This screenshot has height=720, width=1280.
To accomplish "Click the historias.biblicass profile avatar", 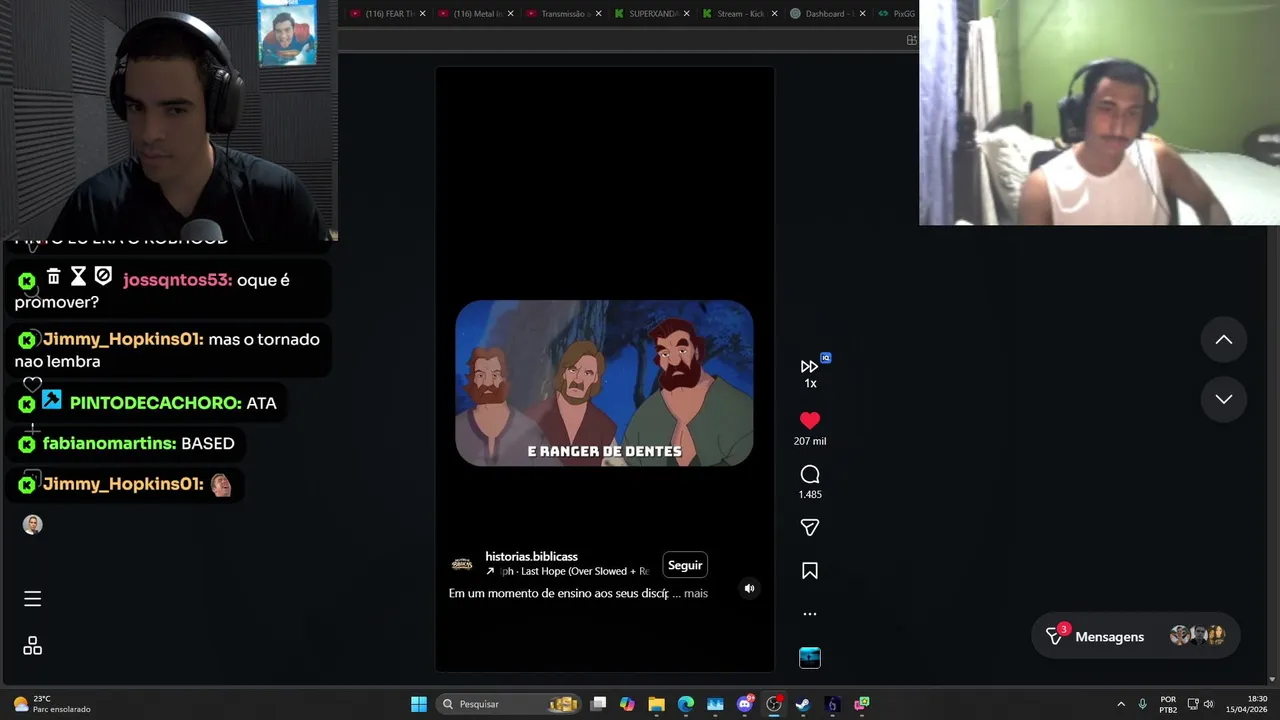I will click(x=462, y=564).
